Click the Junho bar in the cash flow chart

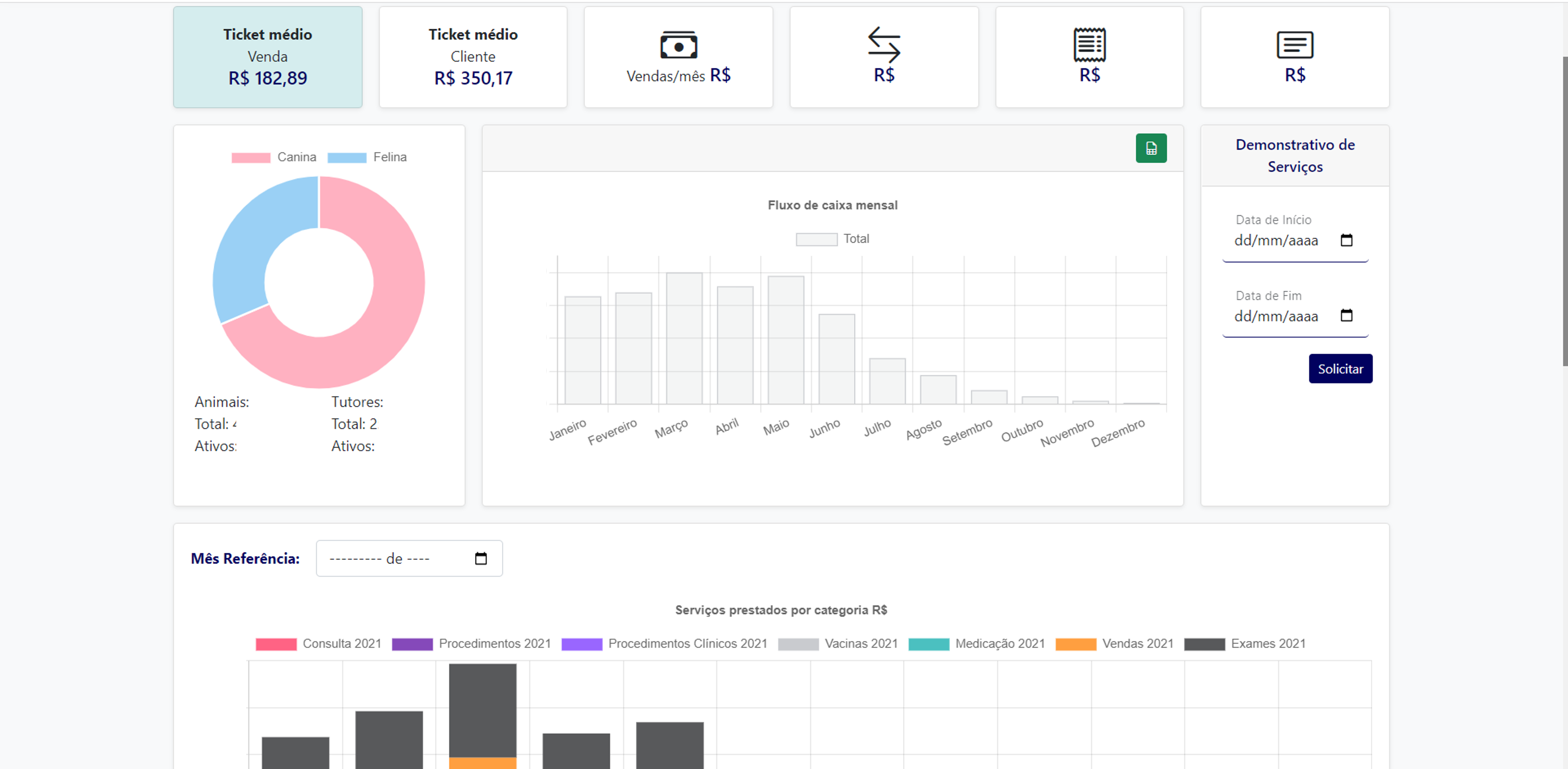[x=836, y=359]
